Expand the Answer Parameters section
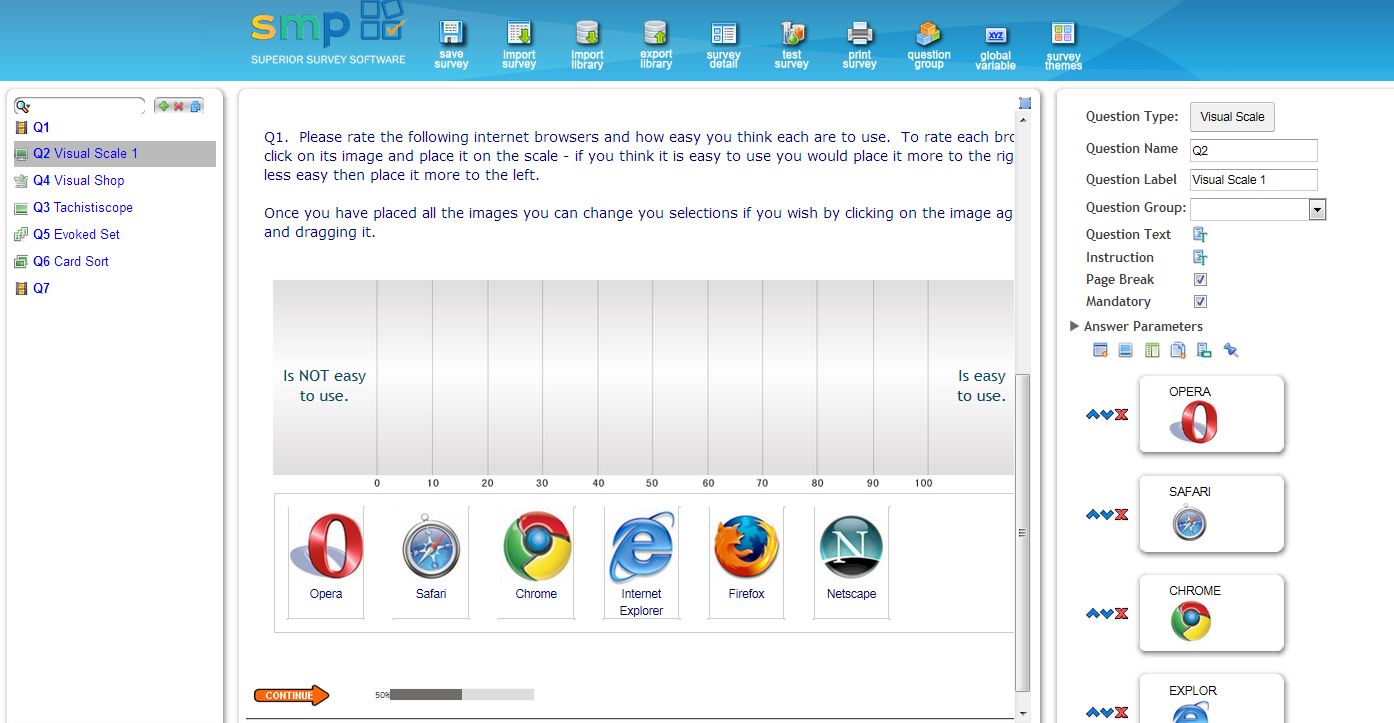Screen dimensions: 1394x723 [1075, 326]
